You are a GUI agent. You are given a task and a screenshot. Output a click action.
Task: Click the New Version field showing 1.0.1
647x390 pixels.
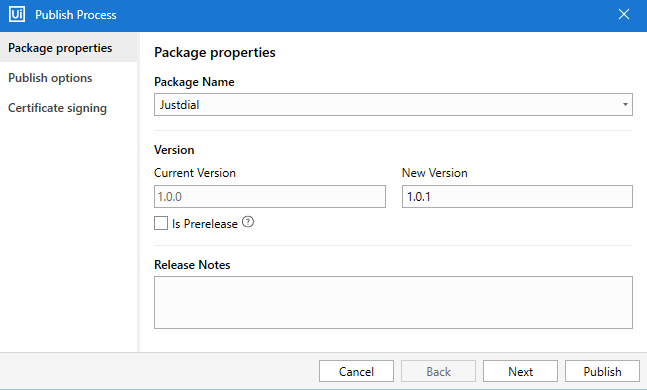(517, 196)
